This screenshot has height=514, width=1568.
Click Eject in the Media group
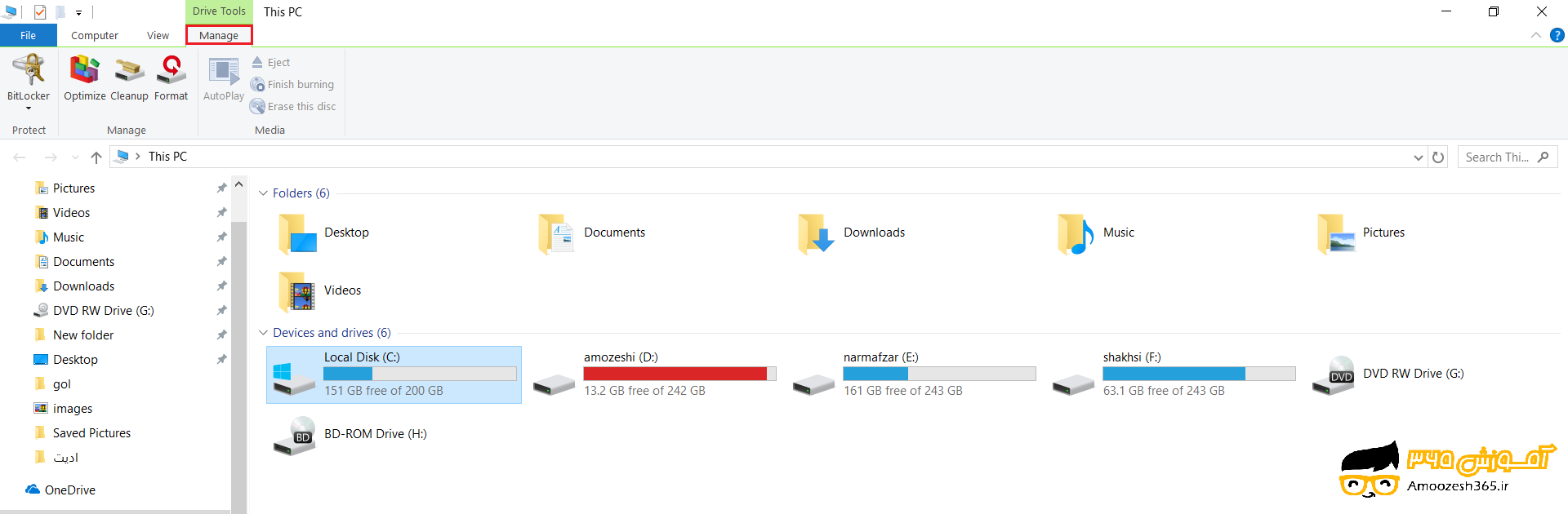270,62
